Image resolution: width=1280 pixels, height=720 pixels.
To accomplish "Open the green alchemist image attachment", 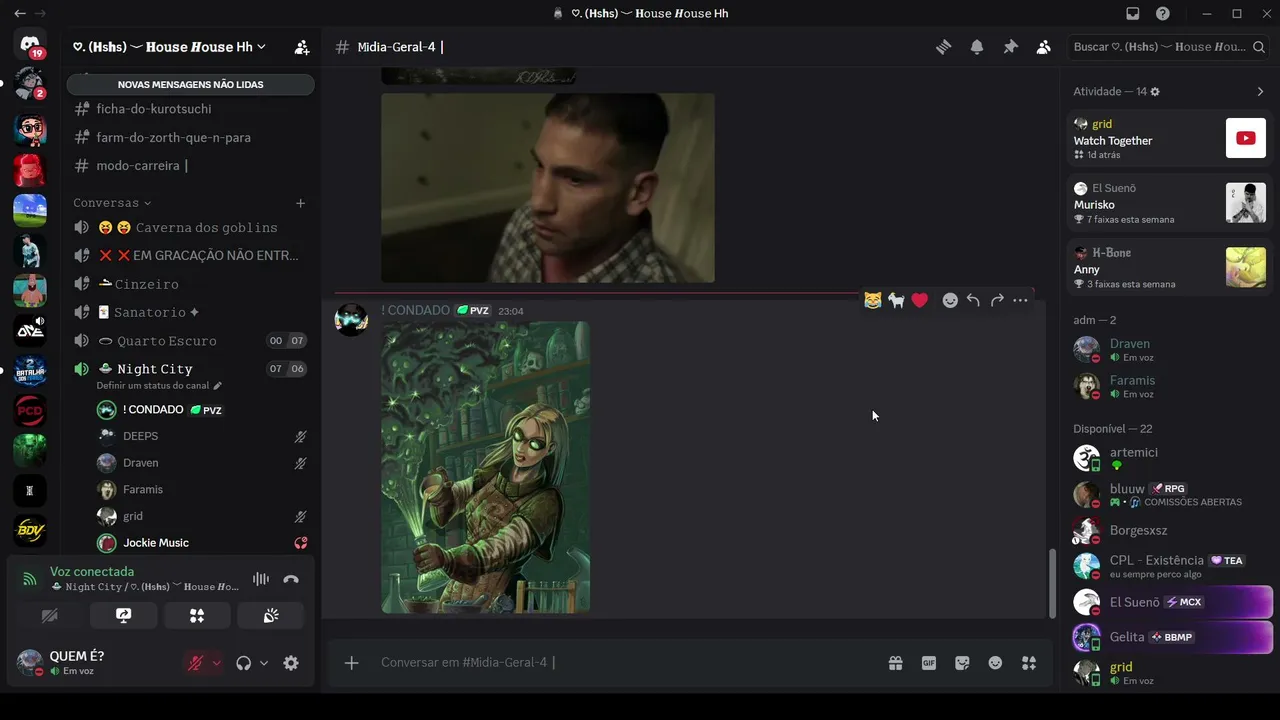I will click(485, 467).
